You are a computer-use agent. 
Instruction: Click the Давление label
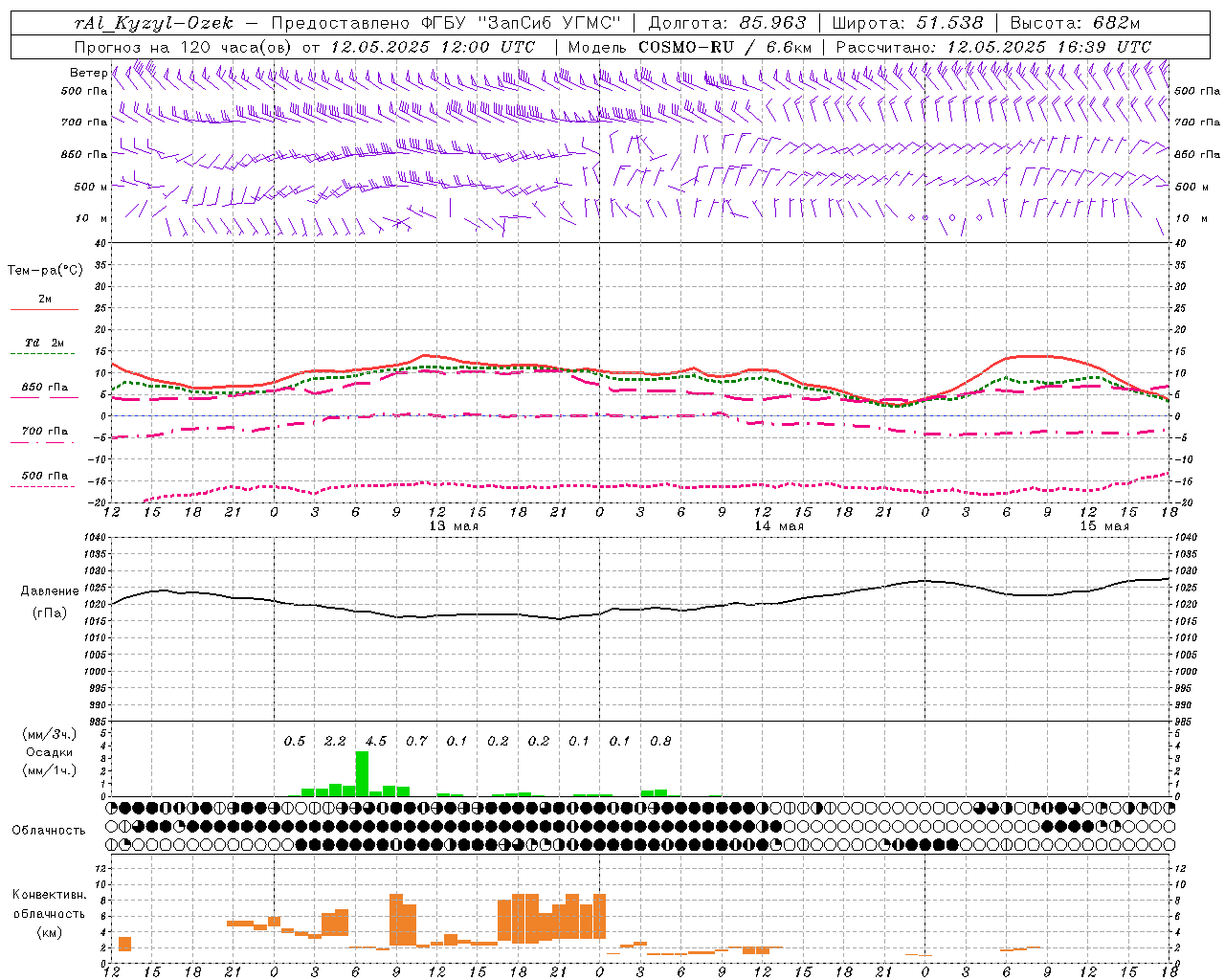[x=50, y=591]
